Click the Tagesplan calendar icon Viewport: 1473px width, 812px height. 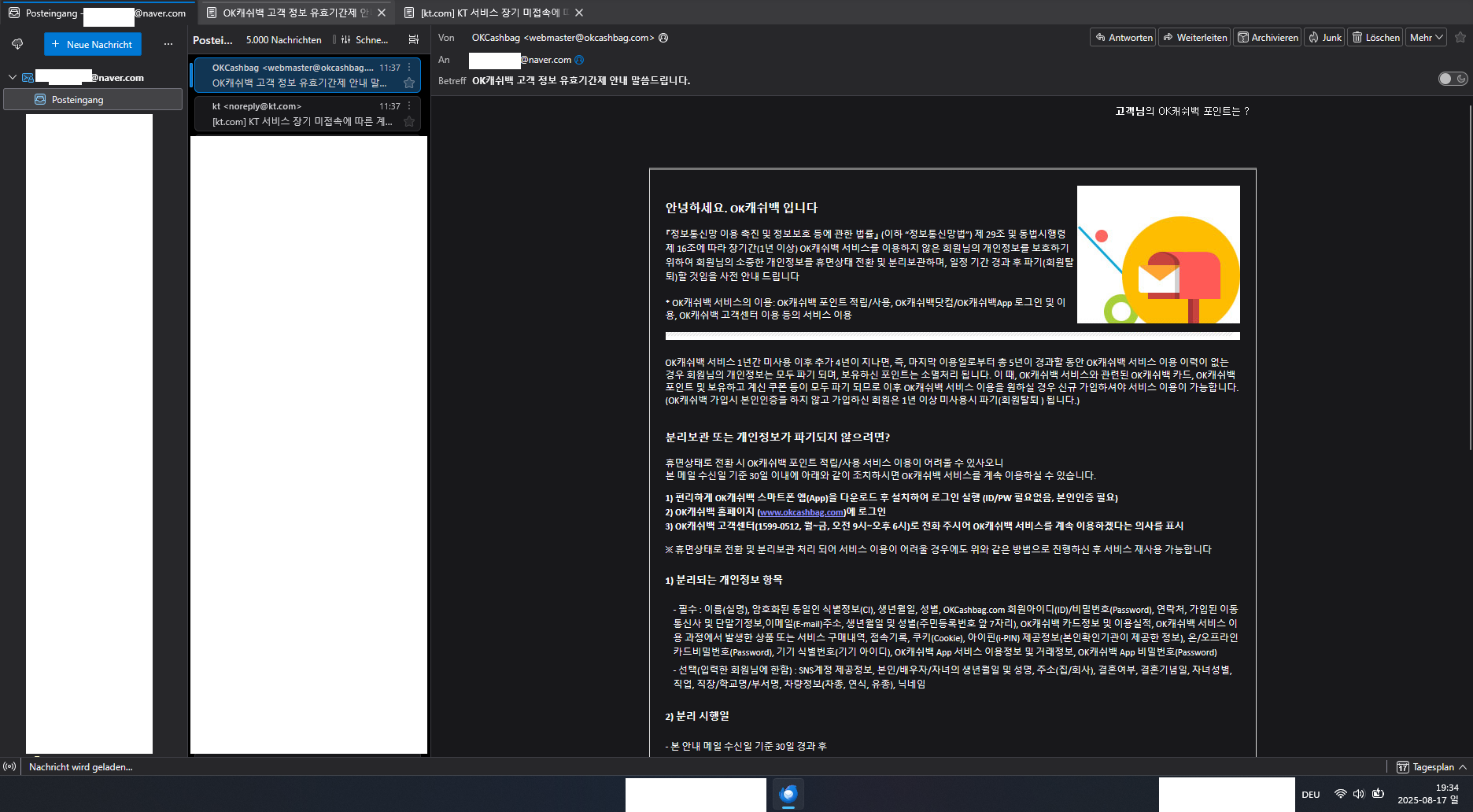pyautogui.click(x=1402, y=767)
